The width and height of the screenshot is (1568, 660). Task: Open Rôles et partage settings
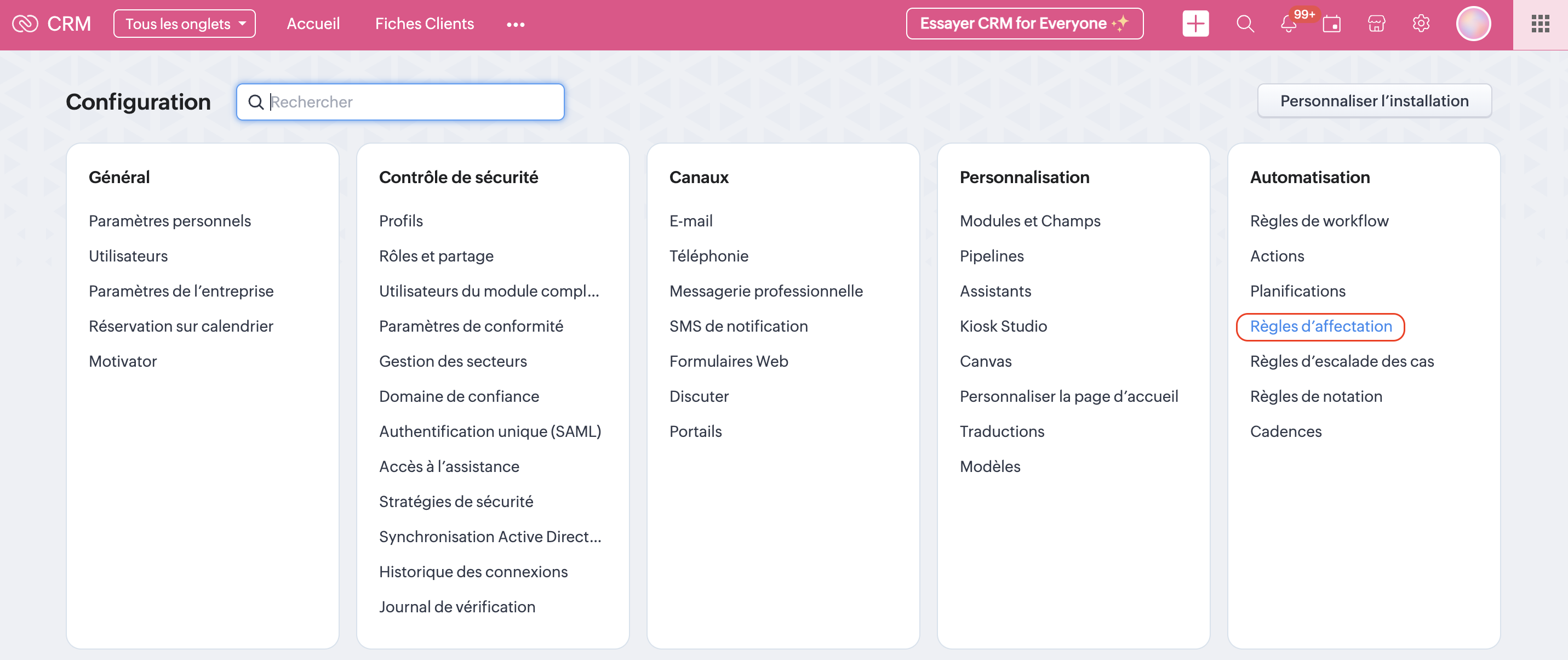coord(436,257)
